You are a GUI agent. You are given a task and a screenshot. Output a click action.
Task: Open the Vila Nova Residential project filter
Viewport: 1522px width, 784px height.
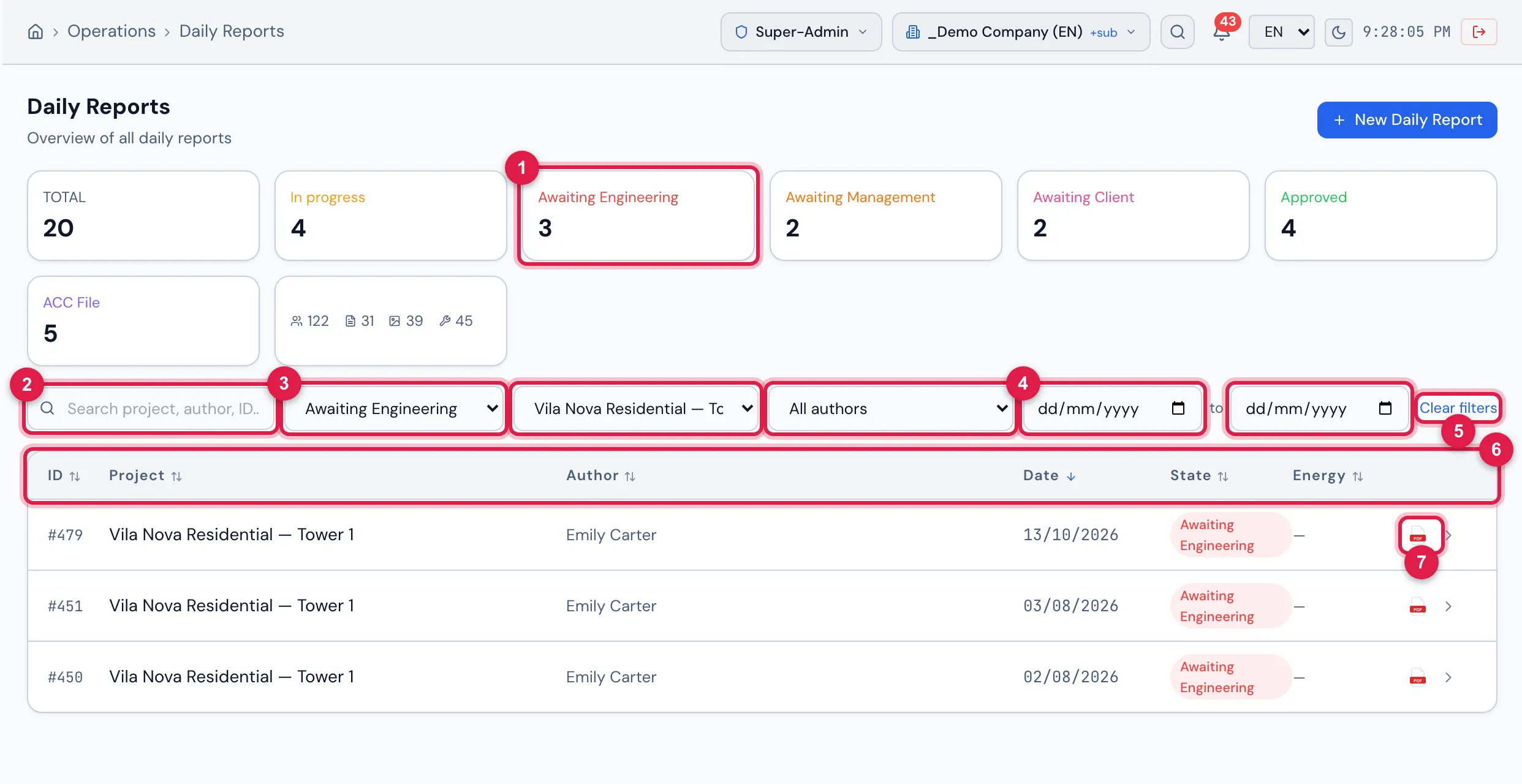(635, 409)
